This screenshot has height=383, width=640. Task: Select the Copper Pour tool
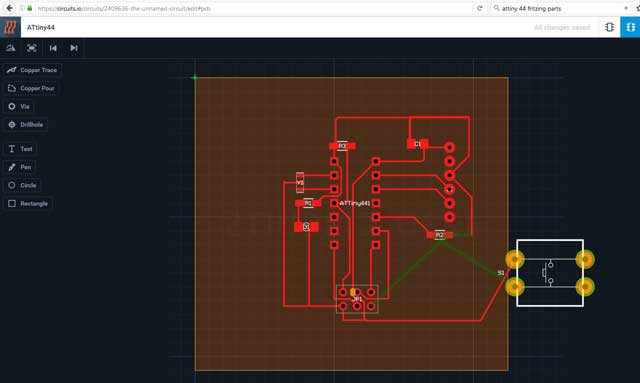[31, 88]
